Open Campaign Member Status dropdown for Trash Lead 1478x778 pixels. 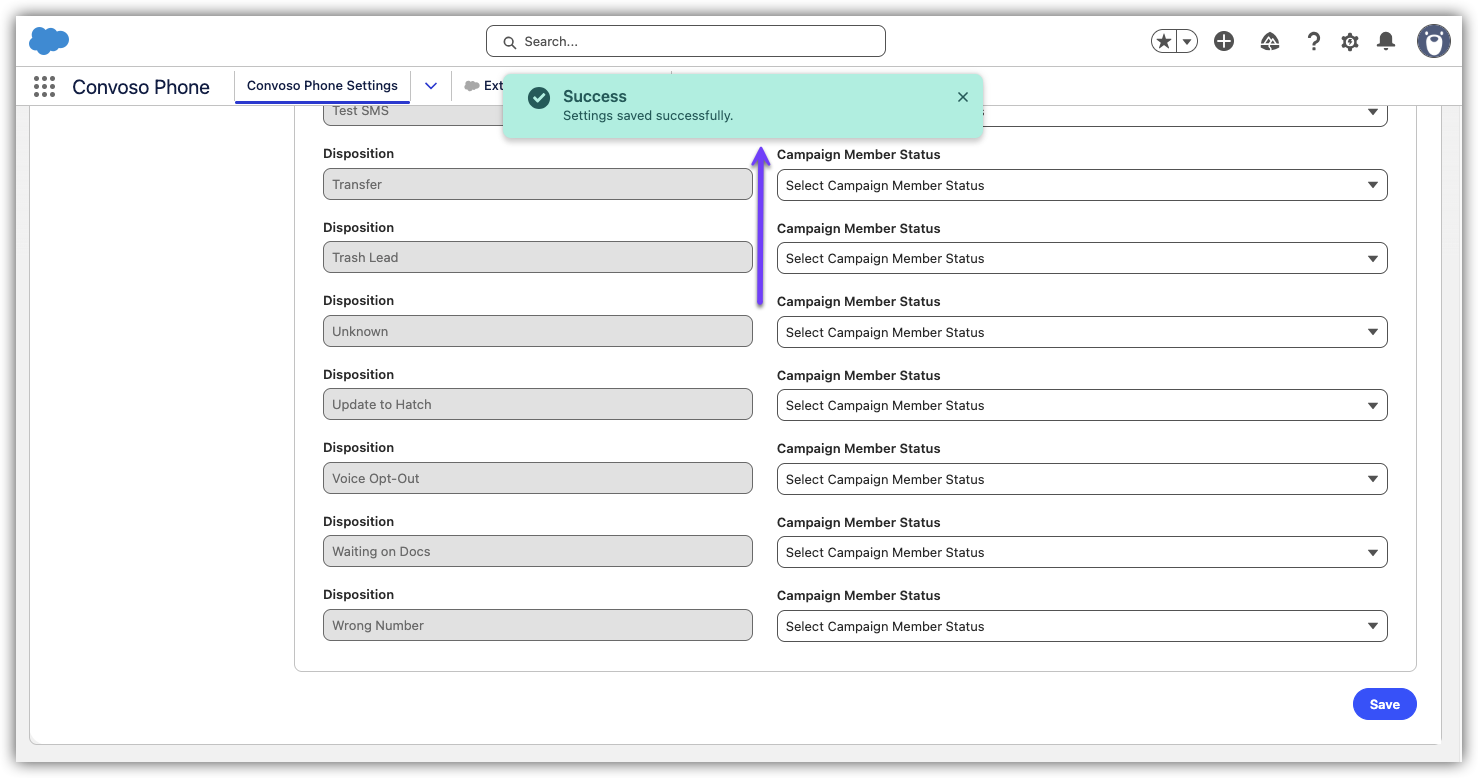coord(1081,258)
